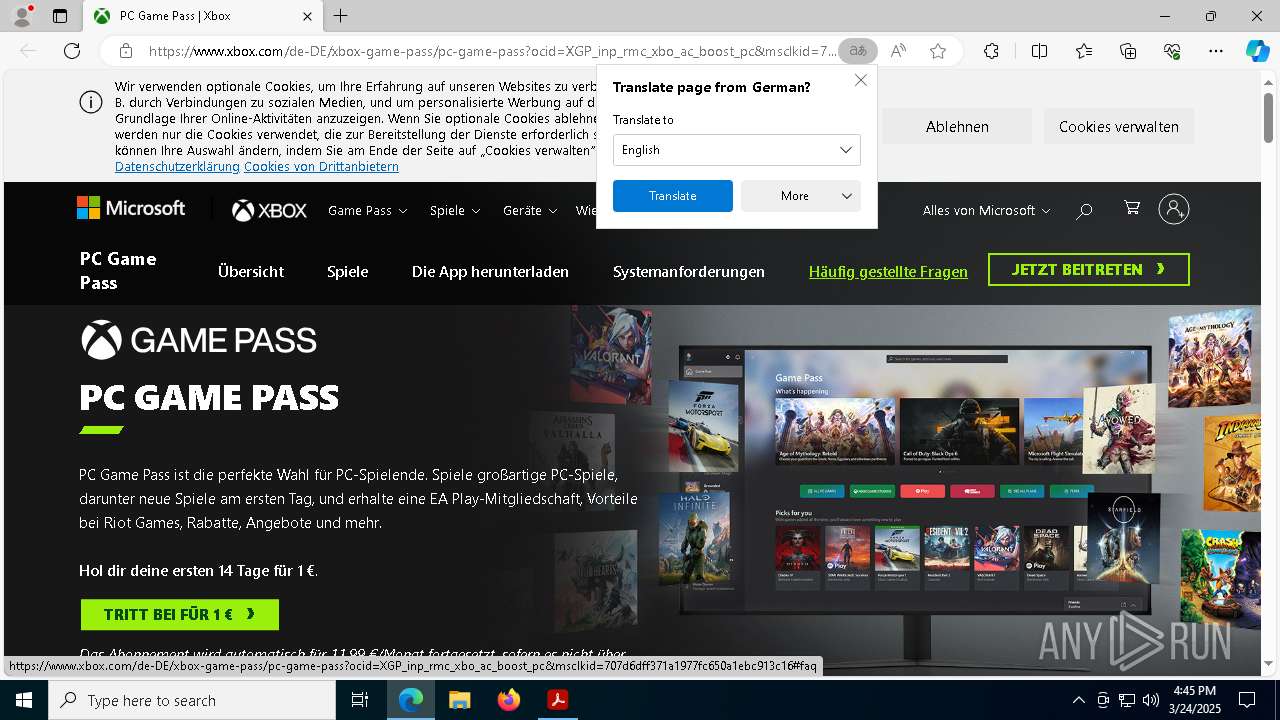Screen dimensions: 1280x720
Task: Open Cookies von Drittanbietern link
Action: pyautogui.click(x=321, y=167)
